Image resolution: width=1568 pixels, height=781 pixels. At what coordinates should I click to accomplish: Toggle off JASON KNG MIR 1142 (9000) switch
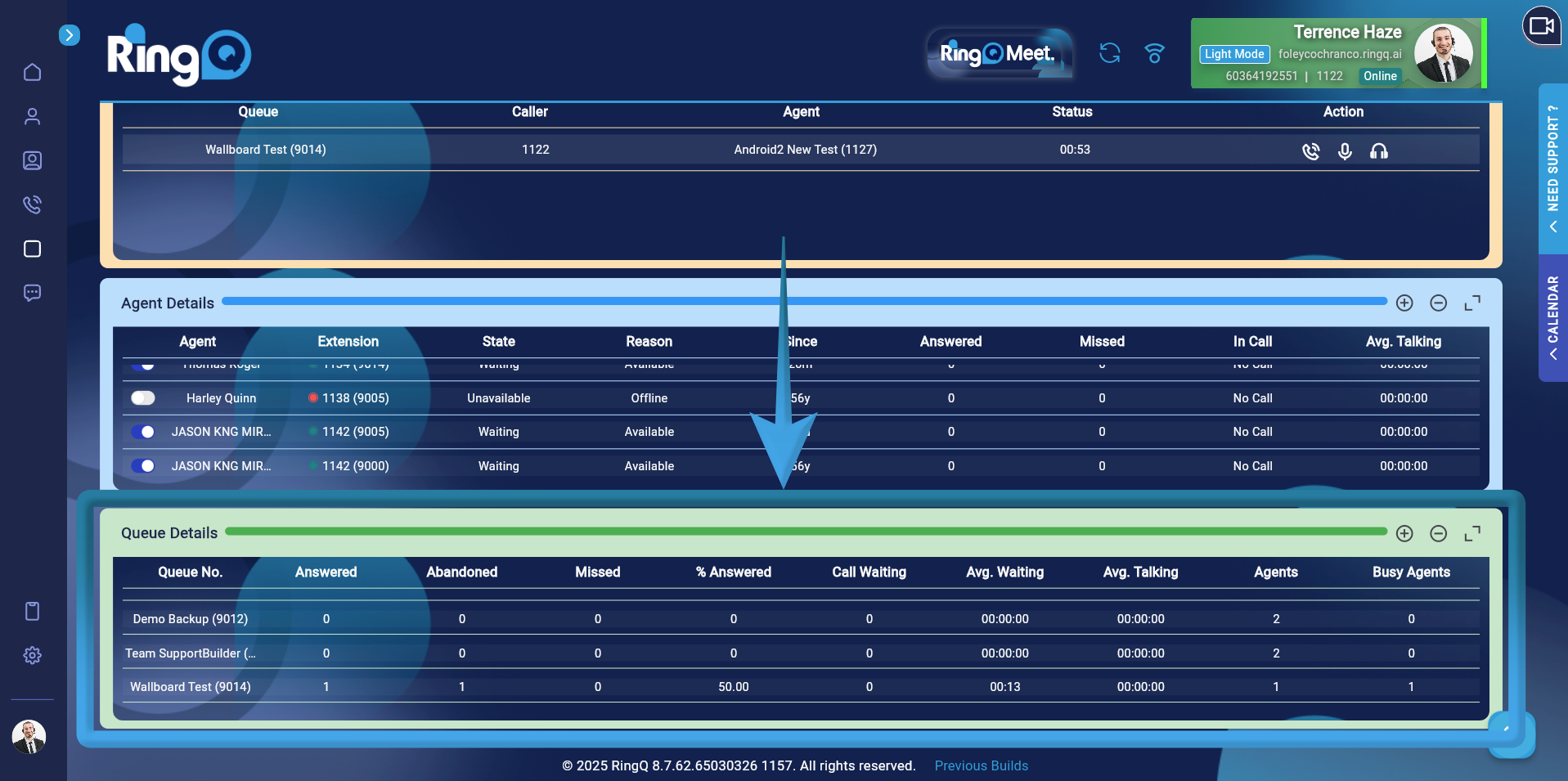point(143,466)
